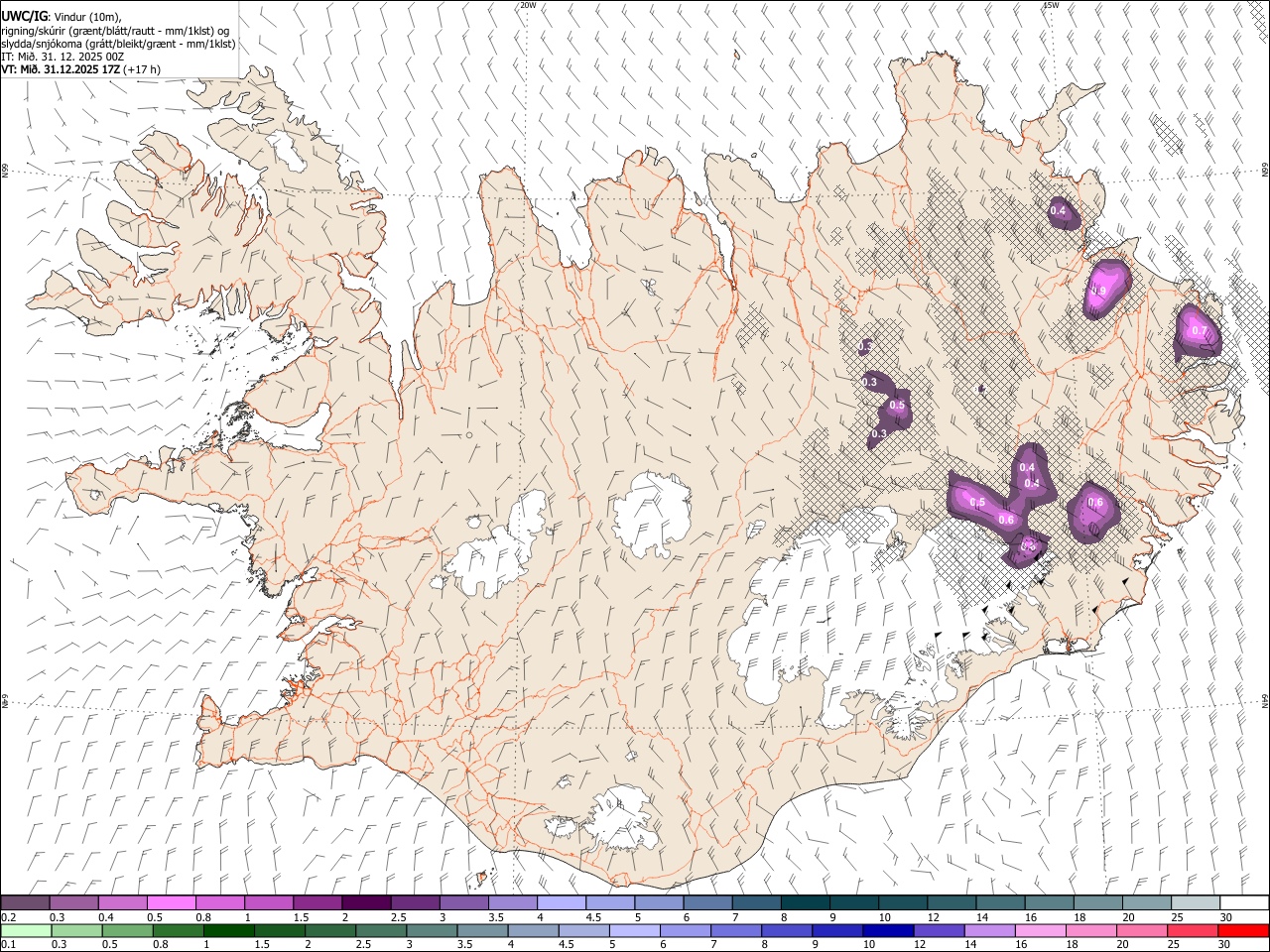Select pale green lower-scale swatch starting at 0.1
The image size is (1270, 952).
25,931
